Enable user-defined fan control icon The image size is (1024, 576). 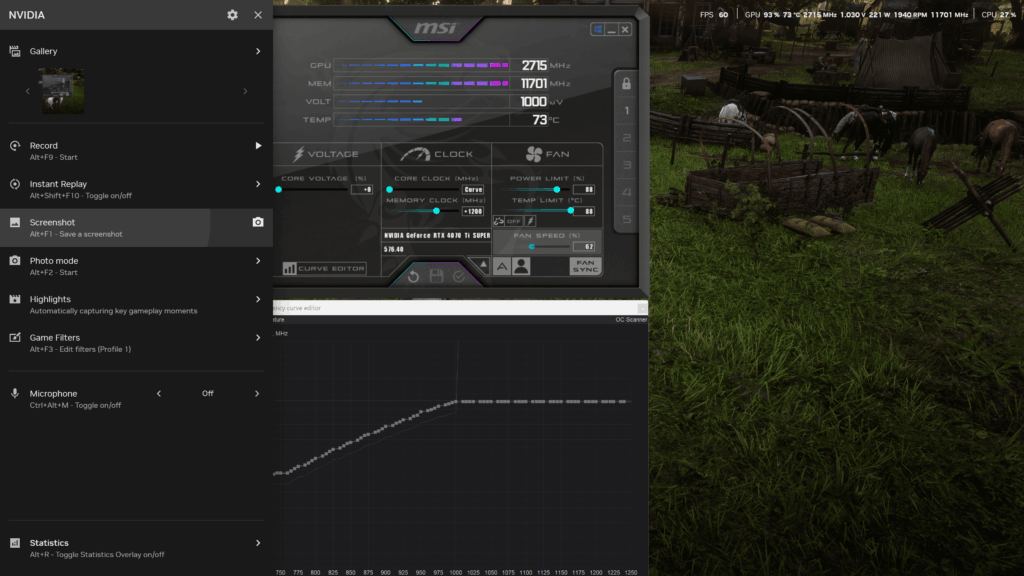pyautogui.click(x=521, y=266)
